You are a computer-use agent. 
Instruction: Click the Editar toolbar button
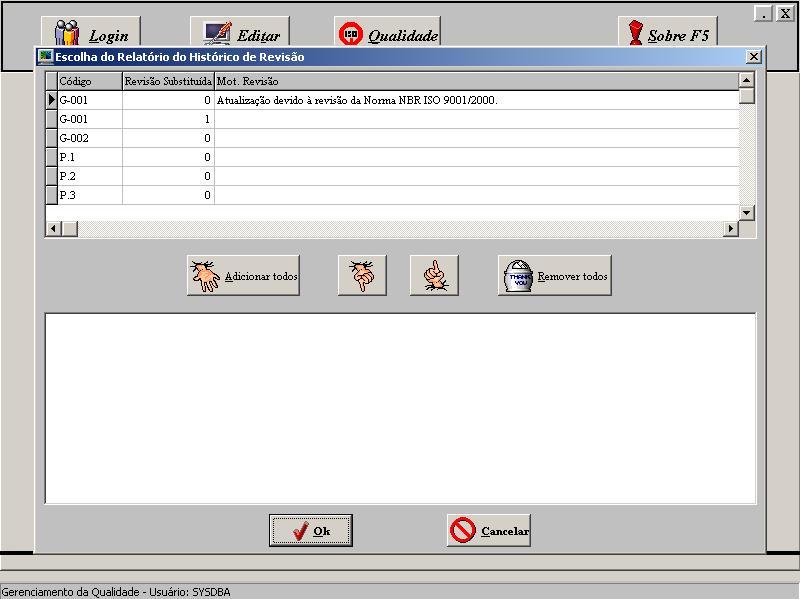(x=240, y=33)
